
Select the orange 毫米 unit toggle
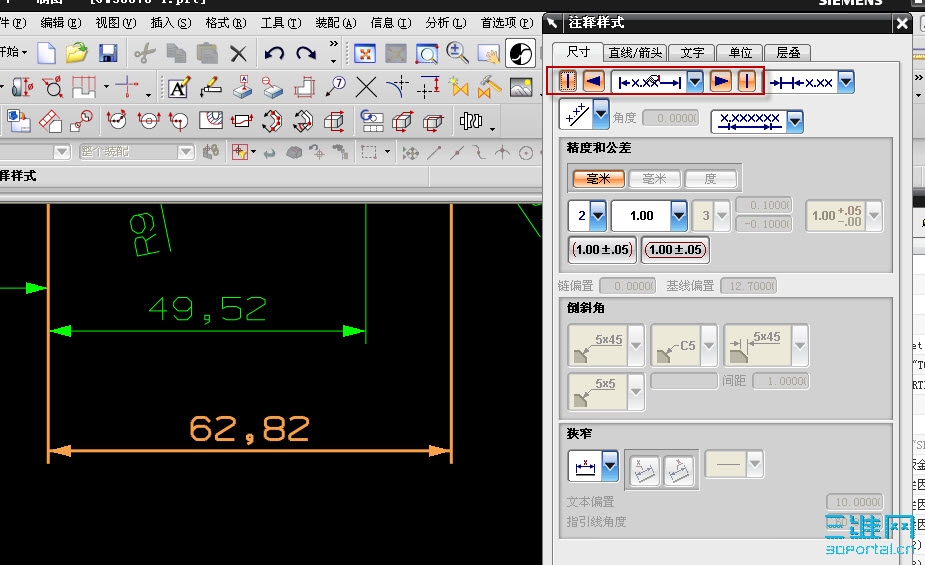tap(598, 179)
